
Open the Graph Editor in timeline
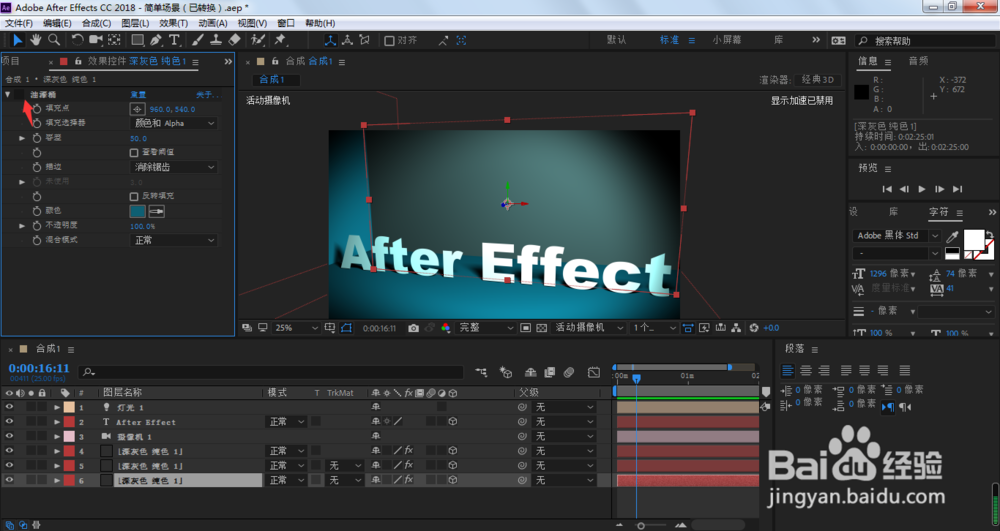pos(594,372)
